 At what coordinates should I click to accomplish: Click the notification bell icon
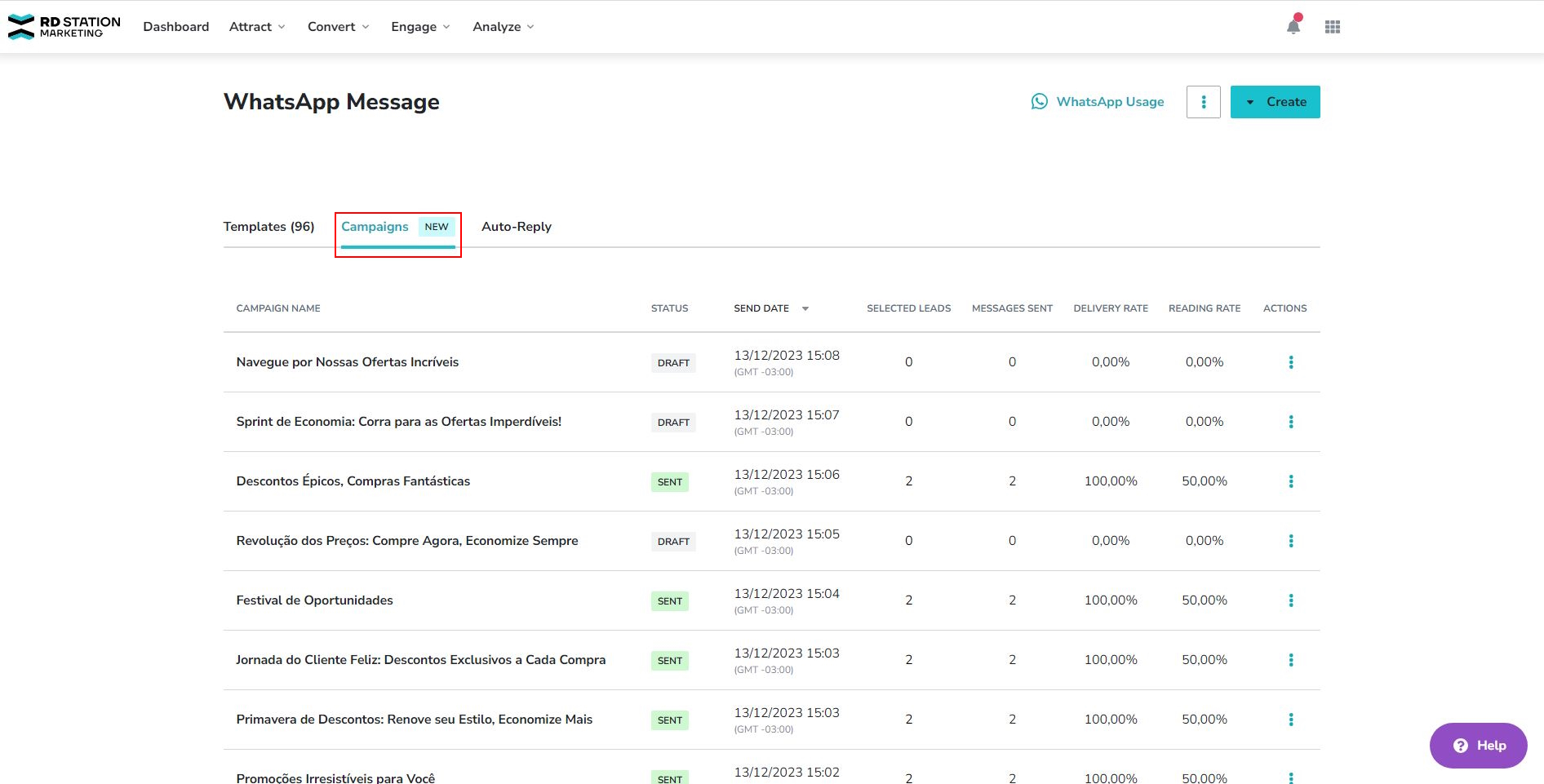click(1293, 27)
